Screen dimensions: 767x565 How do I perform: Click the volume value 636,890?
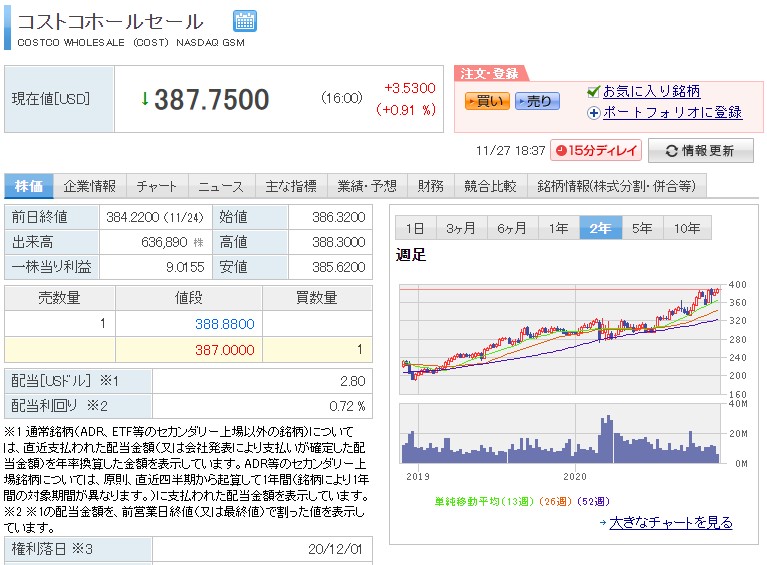pos(164,242)
